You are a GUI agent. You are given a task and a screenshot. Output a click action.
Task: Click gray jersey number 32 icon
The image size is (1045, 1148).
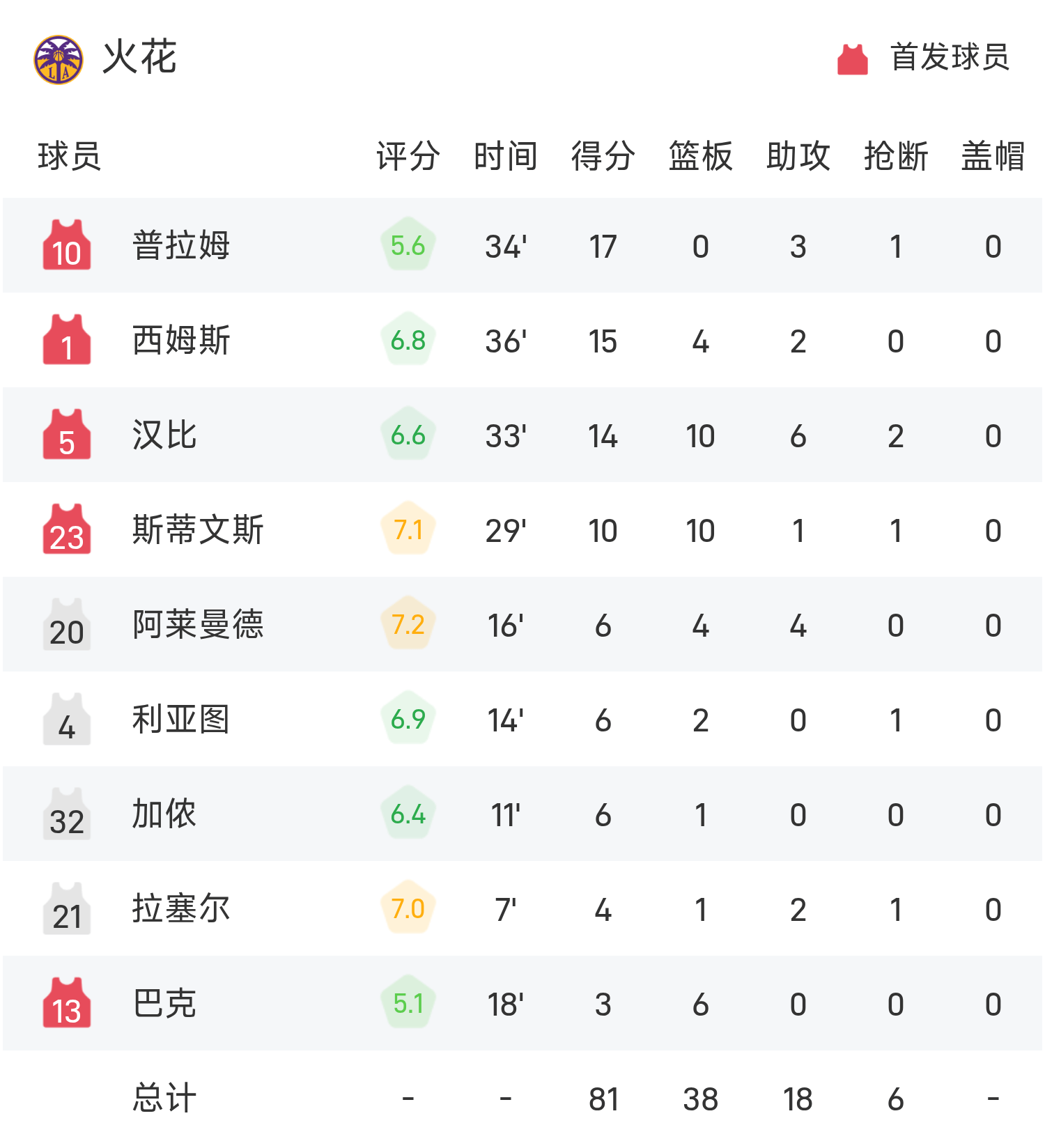pos(67,814)
